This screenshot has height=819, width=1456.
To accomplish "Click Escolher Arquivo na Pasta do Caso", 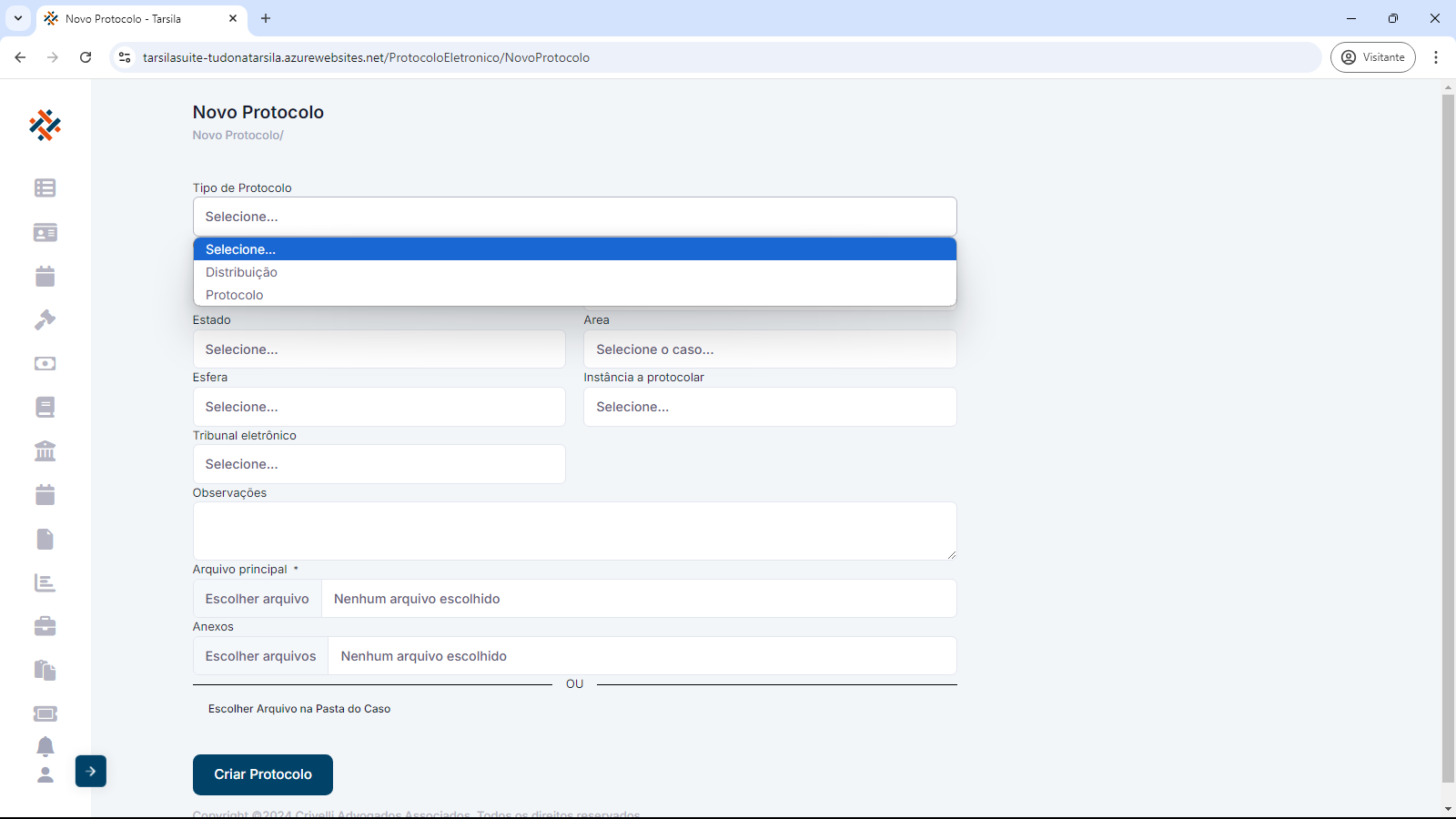I will pos(299,709).
